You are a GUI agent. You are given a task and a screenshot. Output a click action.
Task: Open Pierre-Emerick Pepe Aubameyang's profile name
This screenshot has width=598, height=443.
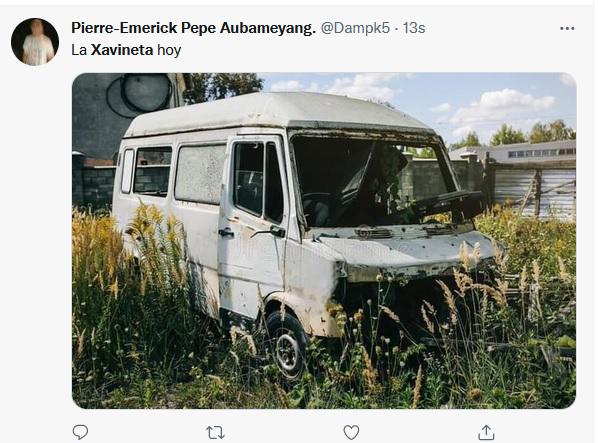pos(193,28)
